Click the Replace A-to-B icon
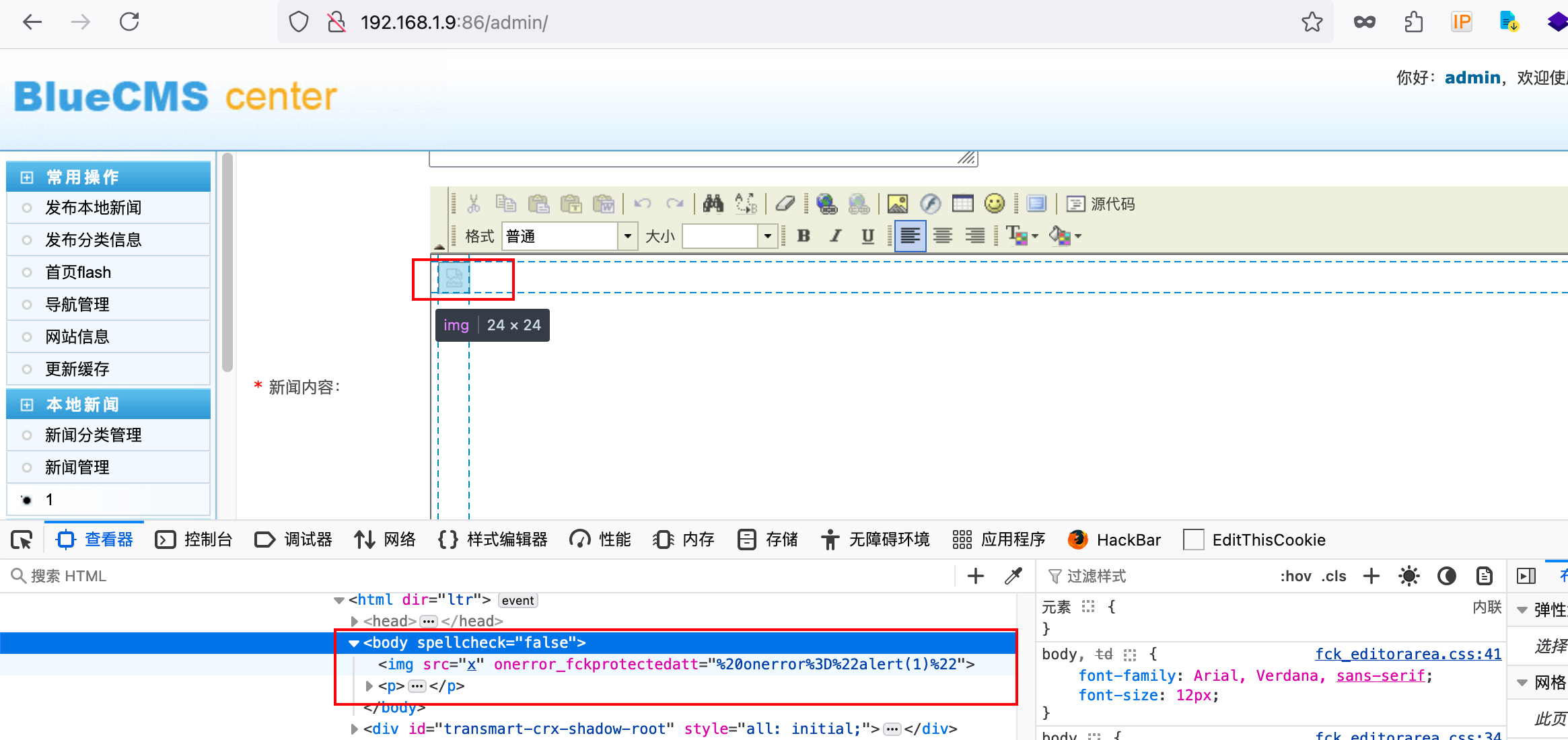Viewport: 1568px width, 740px height. coord(746,203)
